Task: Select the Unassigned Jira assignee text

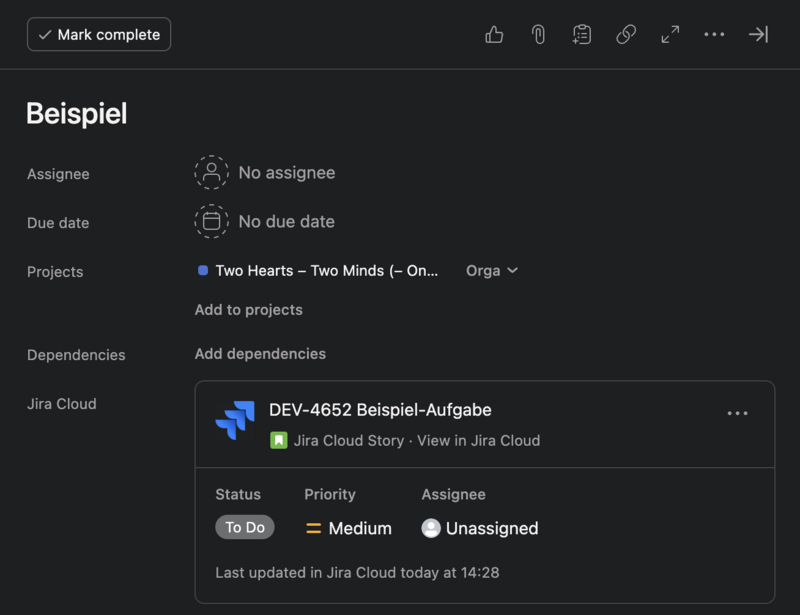Action: 492,528
